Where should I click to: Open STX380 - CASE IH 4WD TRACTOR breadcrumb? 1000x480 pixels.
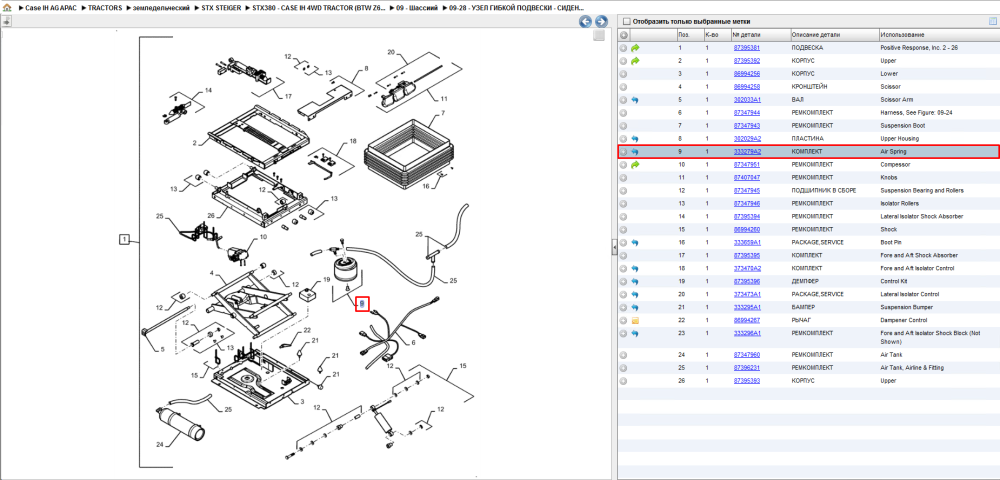coord(319,7)
